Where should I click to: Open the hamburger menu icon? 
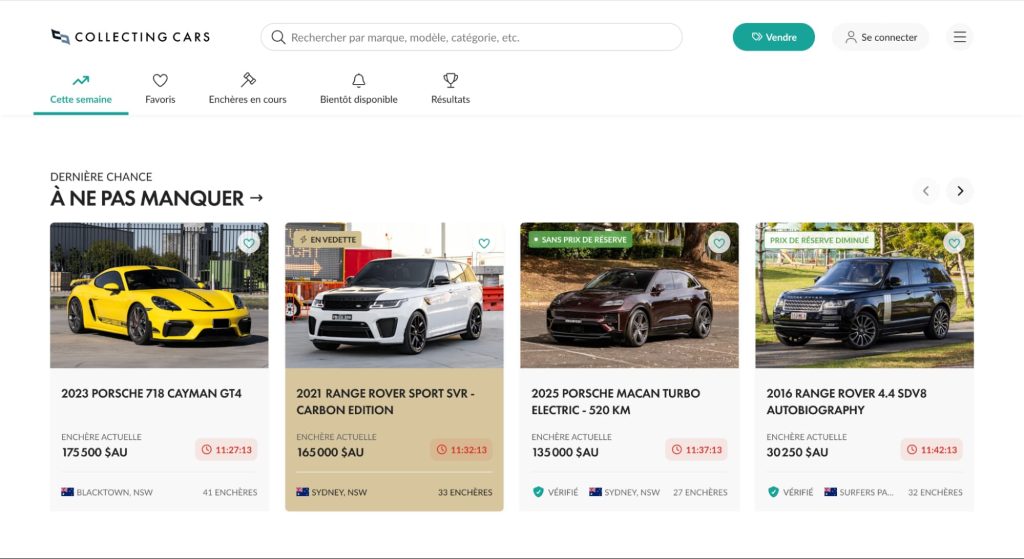coord(959,37)
